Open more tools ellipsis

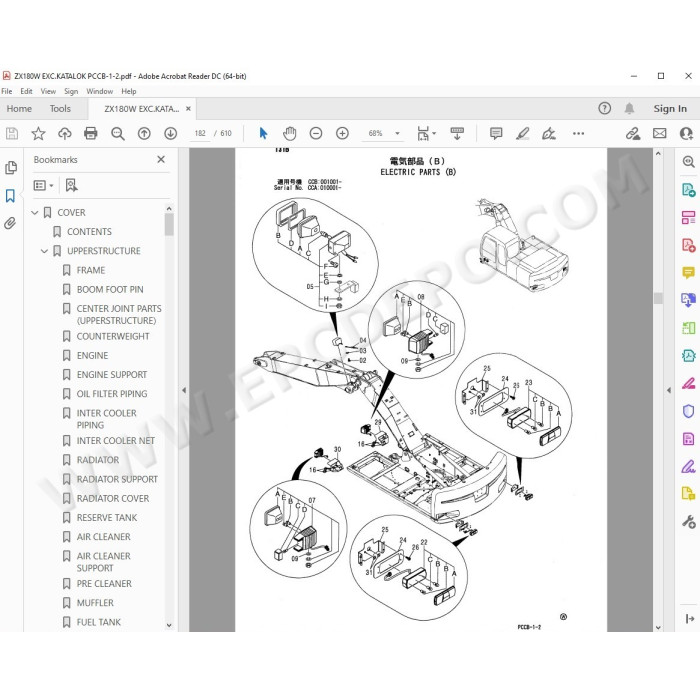579,133
